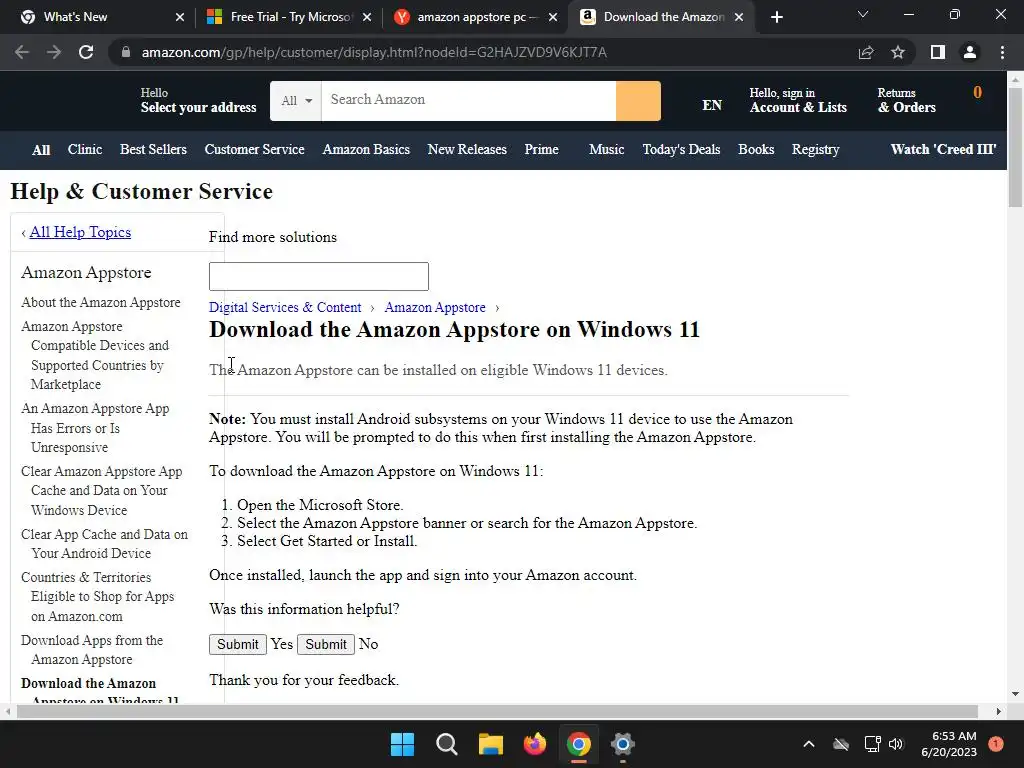Select your delivery address
The height and width of the screenshot is (768, 1024).
199,101
